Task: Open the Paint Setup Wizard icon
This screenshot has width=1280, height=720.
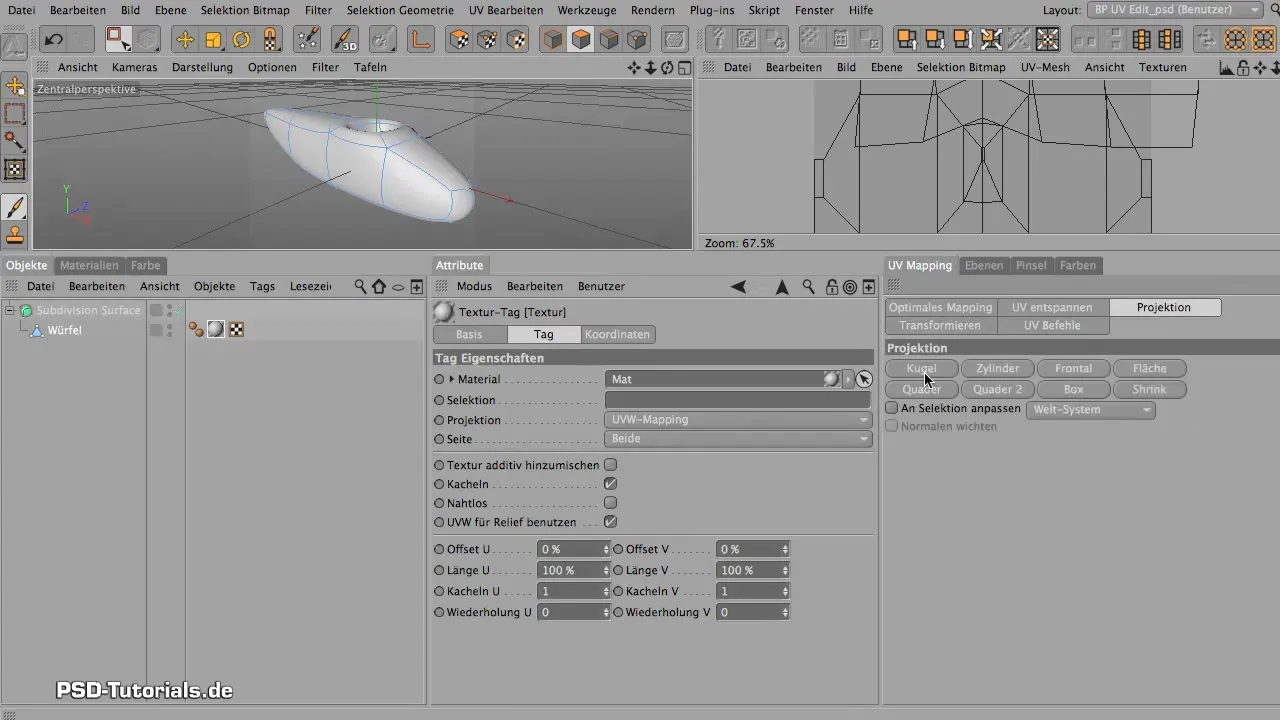Action: [309, 40]
